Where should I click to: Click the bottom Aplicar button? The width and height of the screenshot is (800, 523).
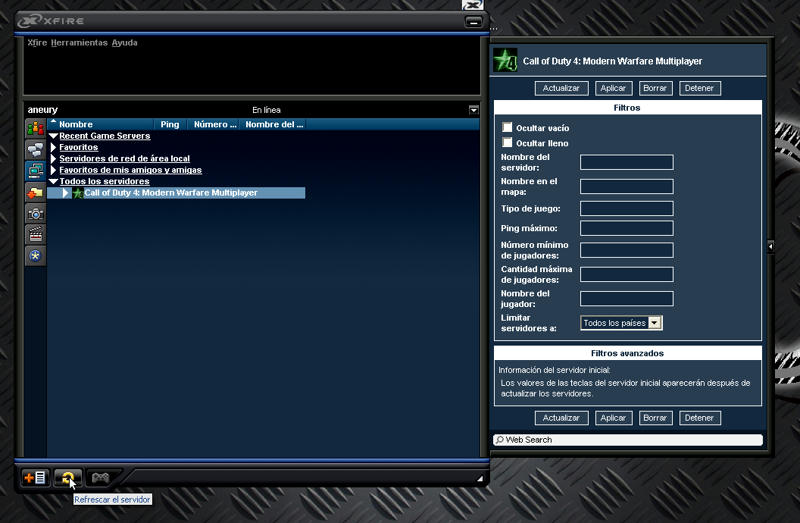(613, 418)
